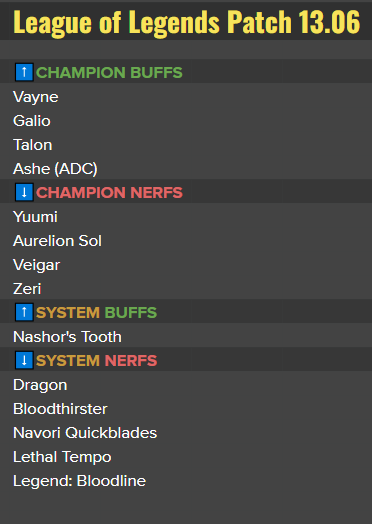Click the down-arrow icon beside System Nerfs
The height and width of the screenshot is (524, 372).
[24, 360]
